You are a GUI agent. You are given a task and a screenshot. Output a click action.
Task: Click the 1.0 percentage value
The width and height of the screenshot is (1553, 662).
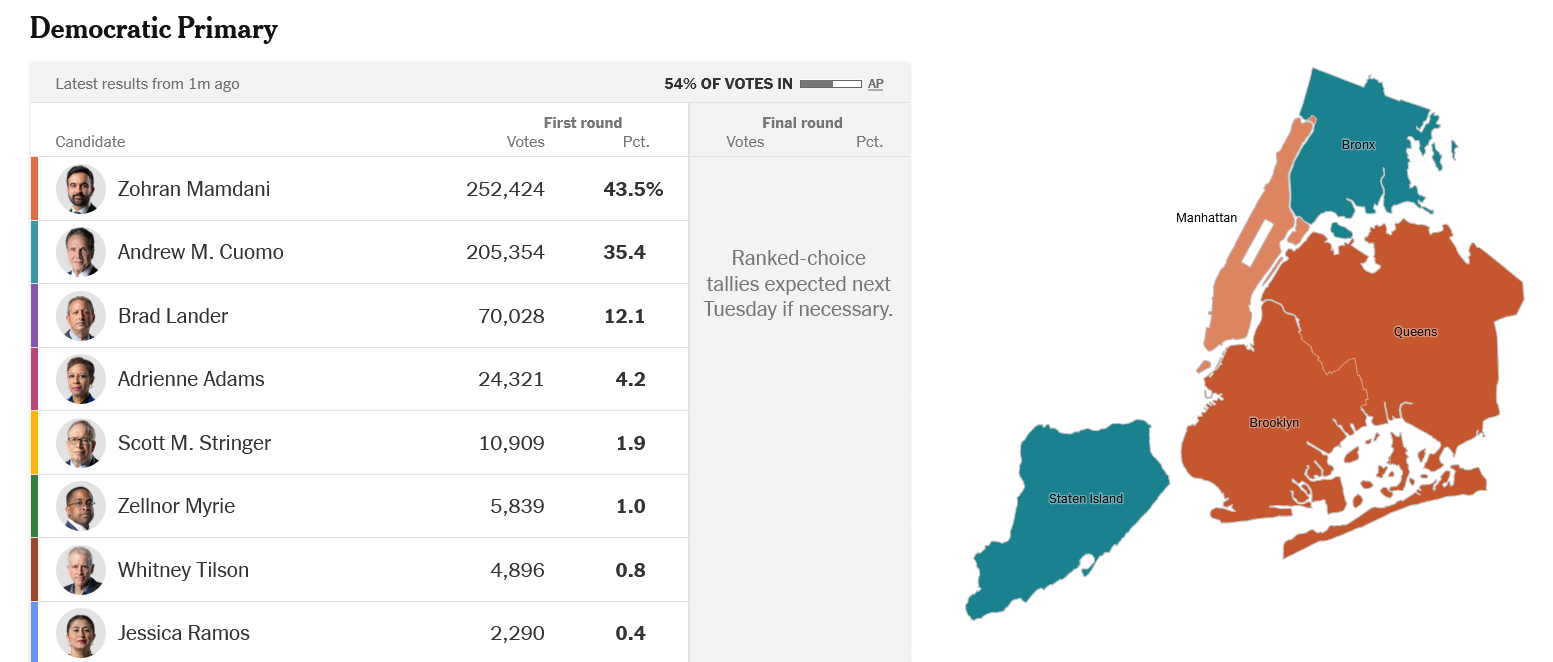pos(631,506)
